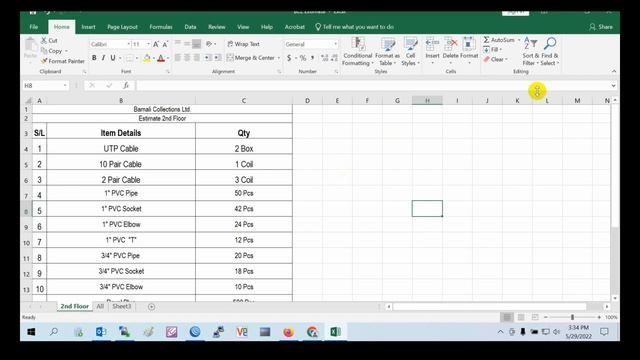Open Outlook from the taskbar
This screenshot has height=360, width=640.
click(x=101, y=332)
